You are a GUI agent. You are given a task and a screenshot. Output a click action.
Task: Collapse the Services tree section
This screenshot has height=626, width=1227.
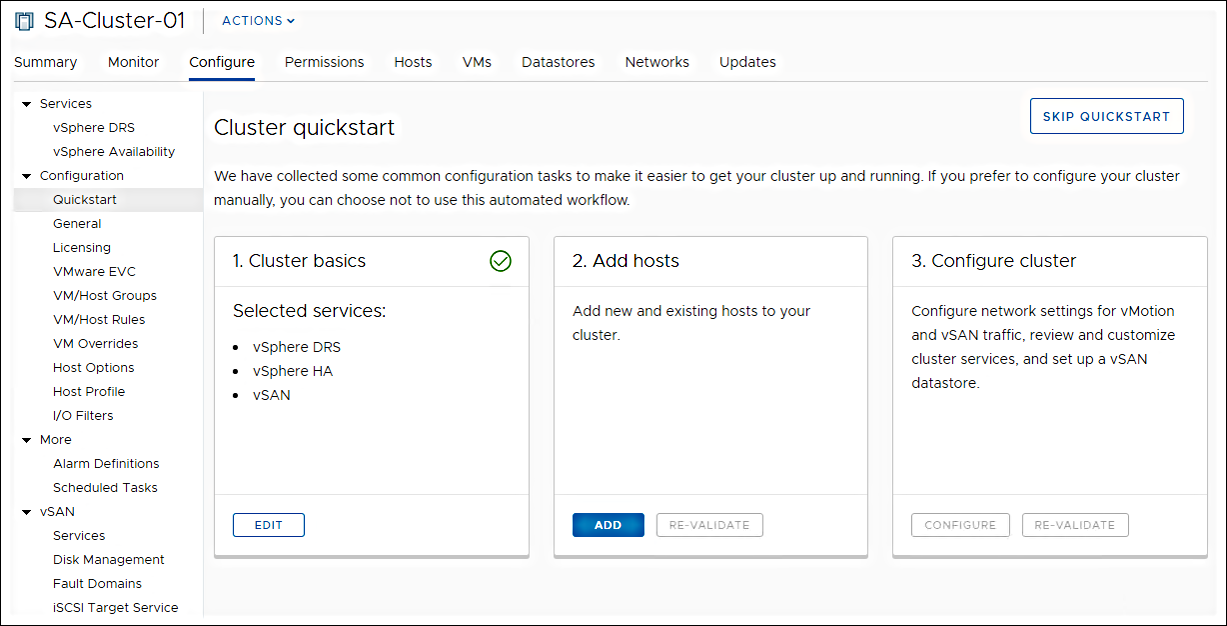(x=26, y=104)
